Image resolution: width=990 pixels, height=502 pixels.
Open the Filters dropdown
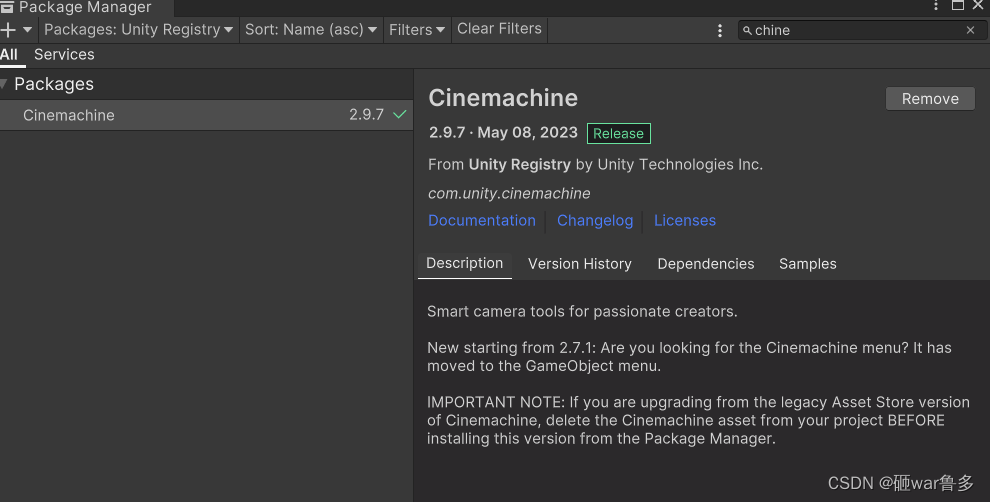(x=416, y=30)
